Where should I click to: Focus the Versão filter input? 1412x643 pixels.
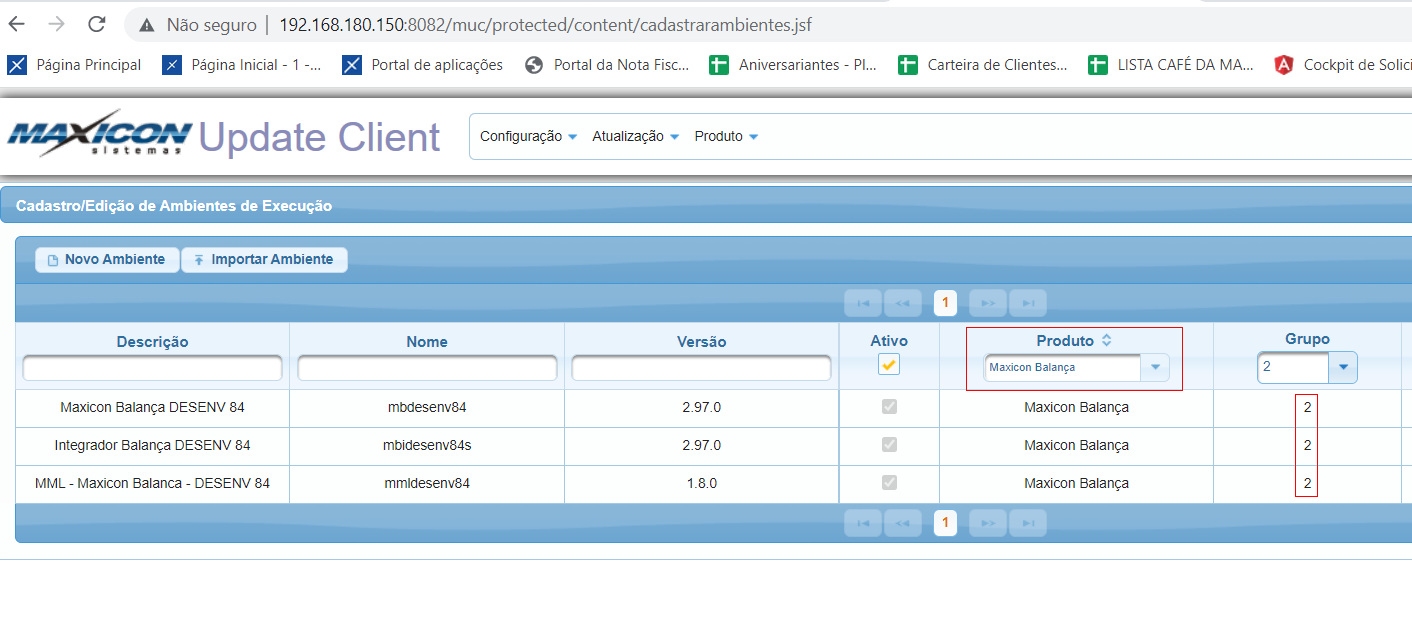(701, 368)
